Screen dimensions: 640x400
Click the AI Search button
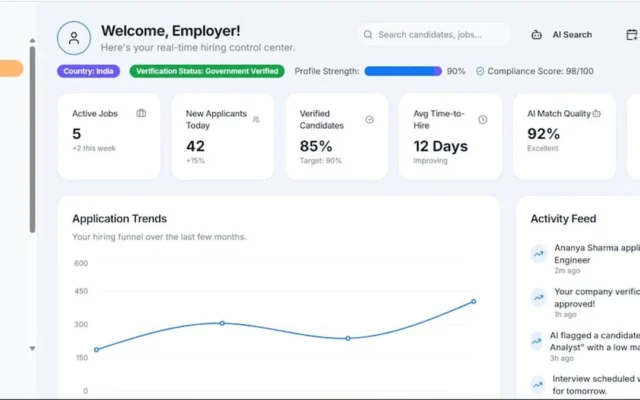[x=561, y=35]
